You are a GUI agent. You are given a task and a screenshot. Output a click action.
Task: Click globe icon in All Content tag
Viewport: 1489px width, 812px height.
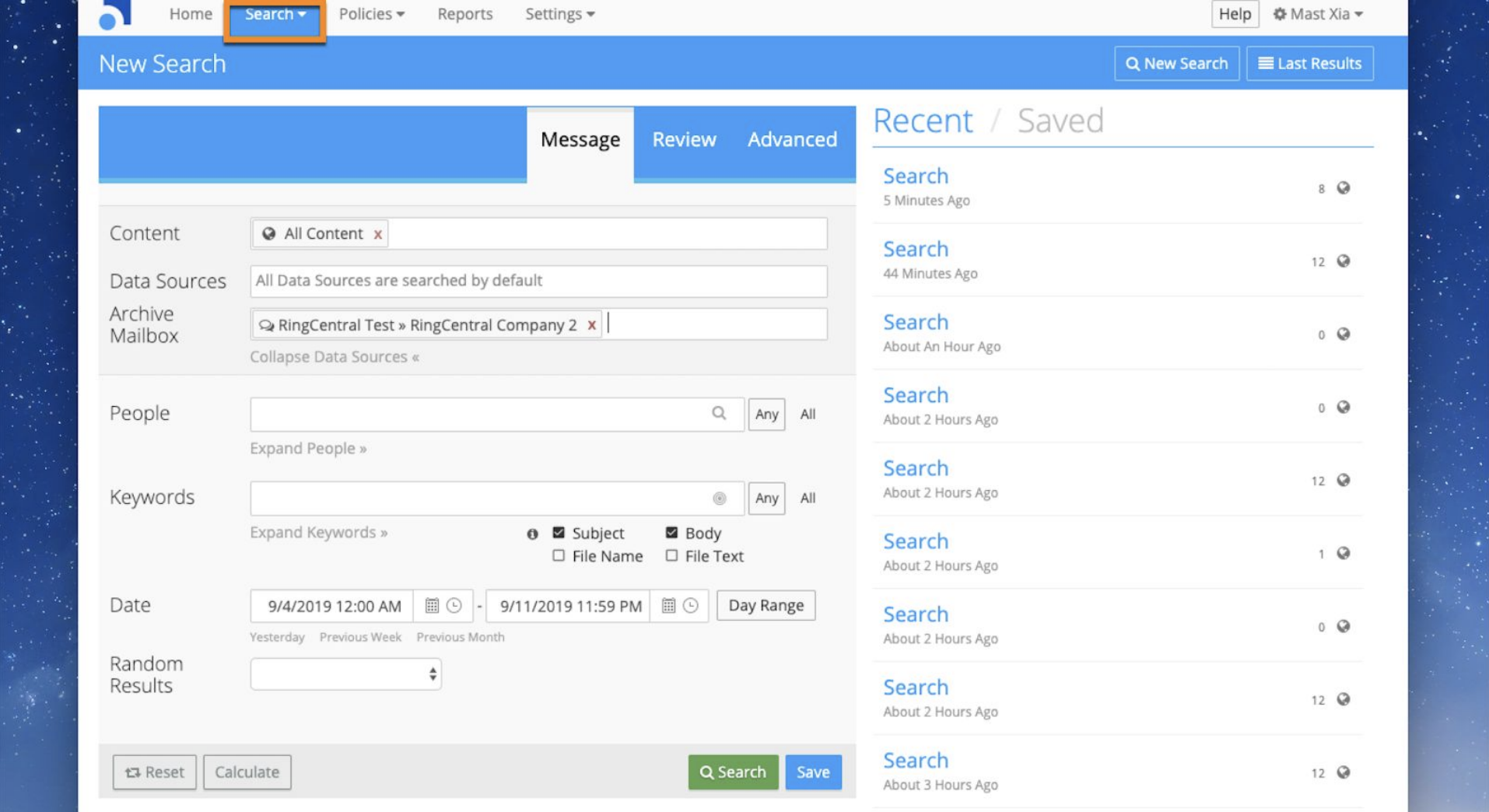[268, 233]
